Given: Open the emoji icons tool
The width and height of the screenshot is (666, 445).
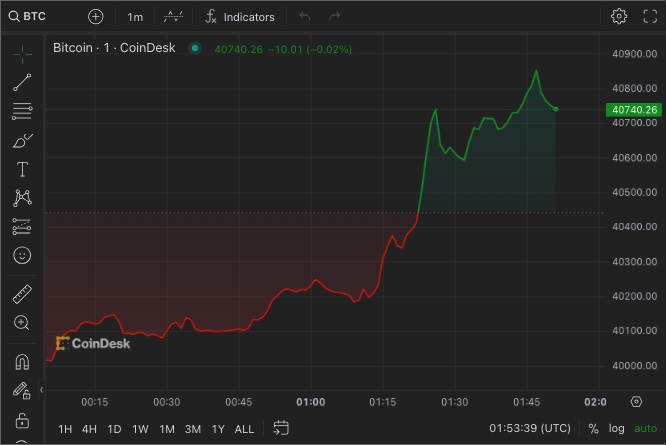Looking at the screenshot, I should point(22,255).
